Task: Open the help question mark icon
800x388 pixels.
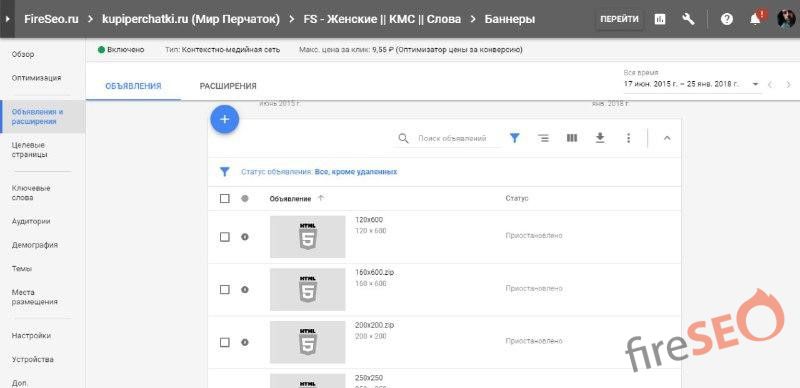Action: click(x=727, y=19)
